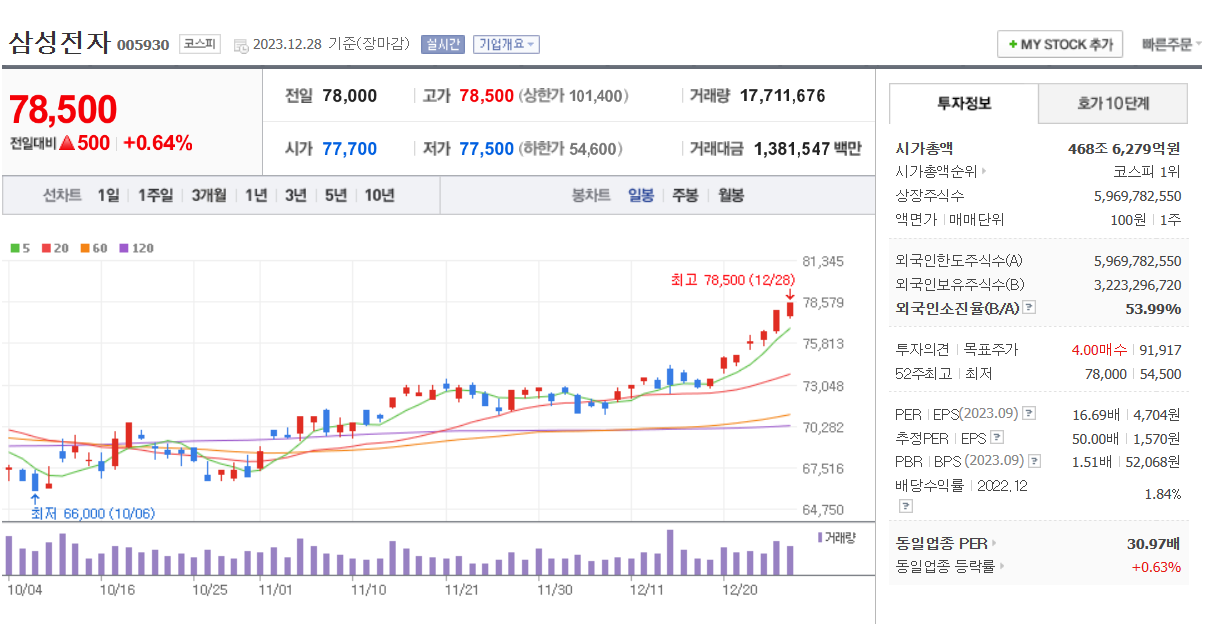
Task: Select the 3개월 line chart period
Action: click(209, 195)
